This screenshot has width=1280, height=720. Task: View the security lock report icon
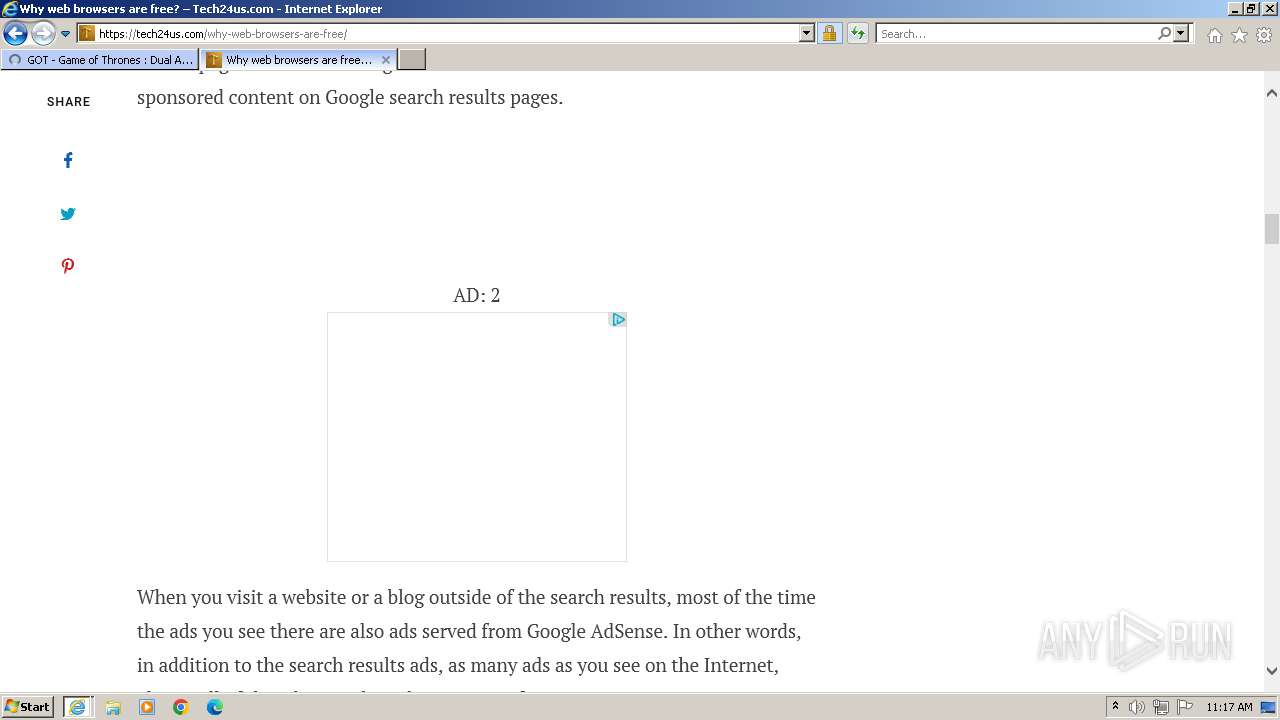click(x=829, y=33)
